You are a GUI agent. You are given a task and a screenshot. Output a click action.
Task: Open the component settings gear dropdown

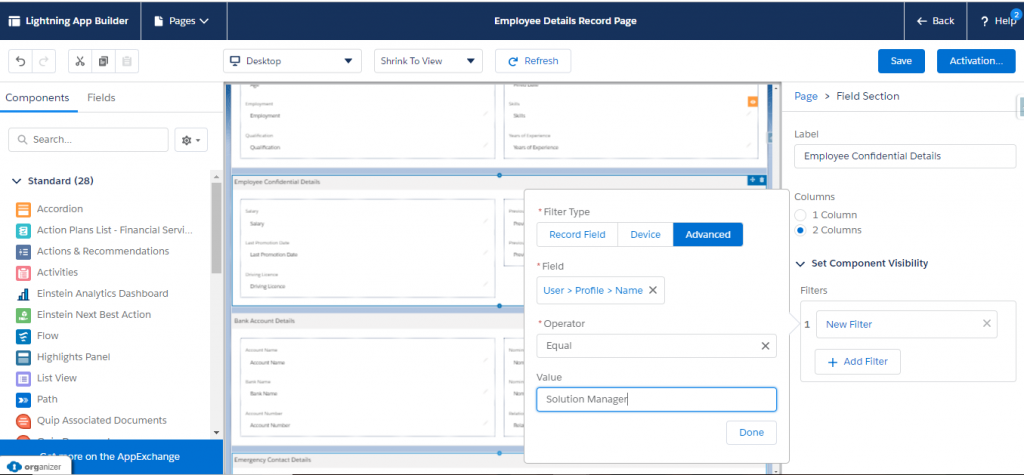(x=191, y=140)
